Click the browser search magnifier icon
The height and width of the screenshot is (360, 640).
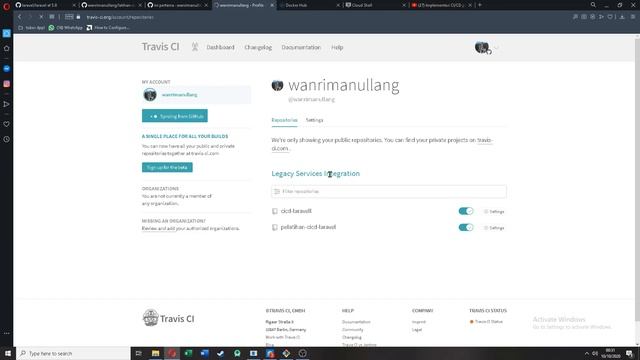tap(593, 5)
